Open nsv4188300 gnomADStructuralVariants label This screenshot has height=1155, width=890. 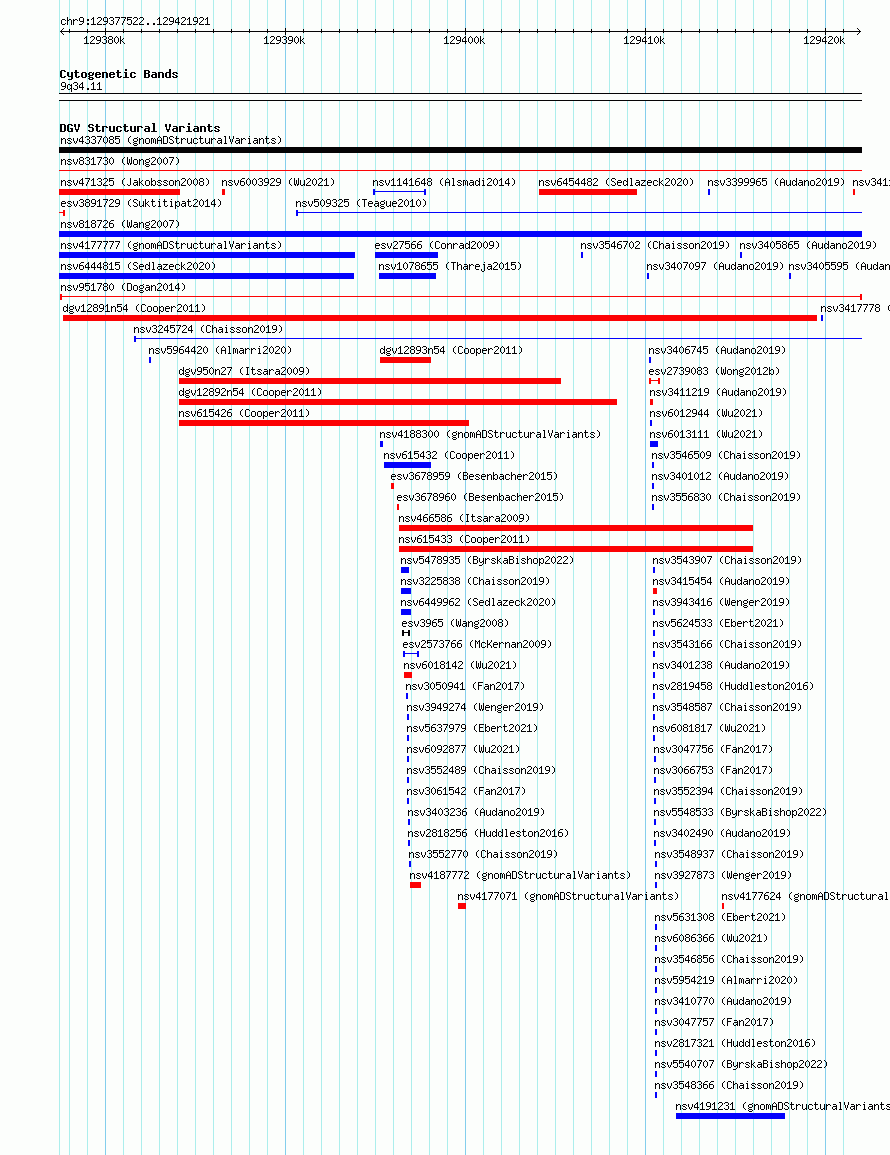click(x=490, y=435)
